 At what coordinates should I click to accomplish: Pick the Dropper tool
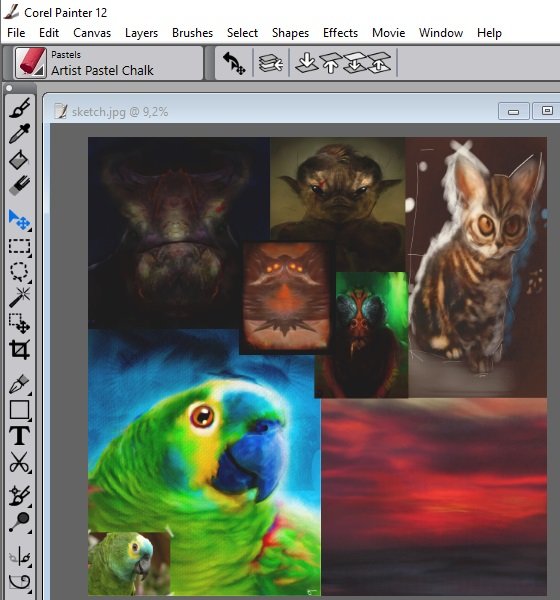[x=20, y=133]
